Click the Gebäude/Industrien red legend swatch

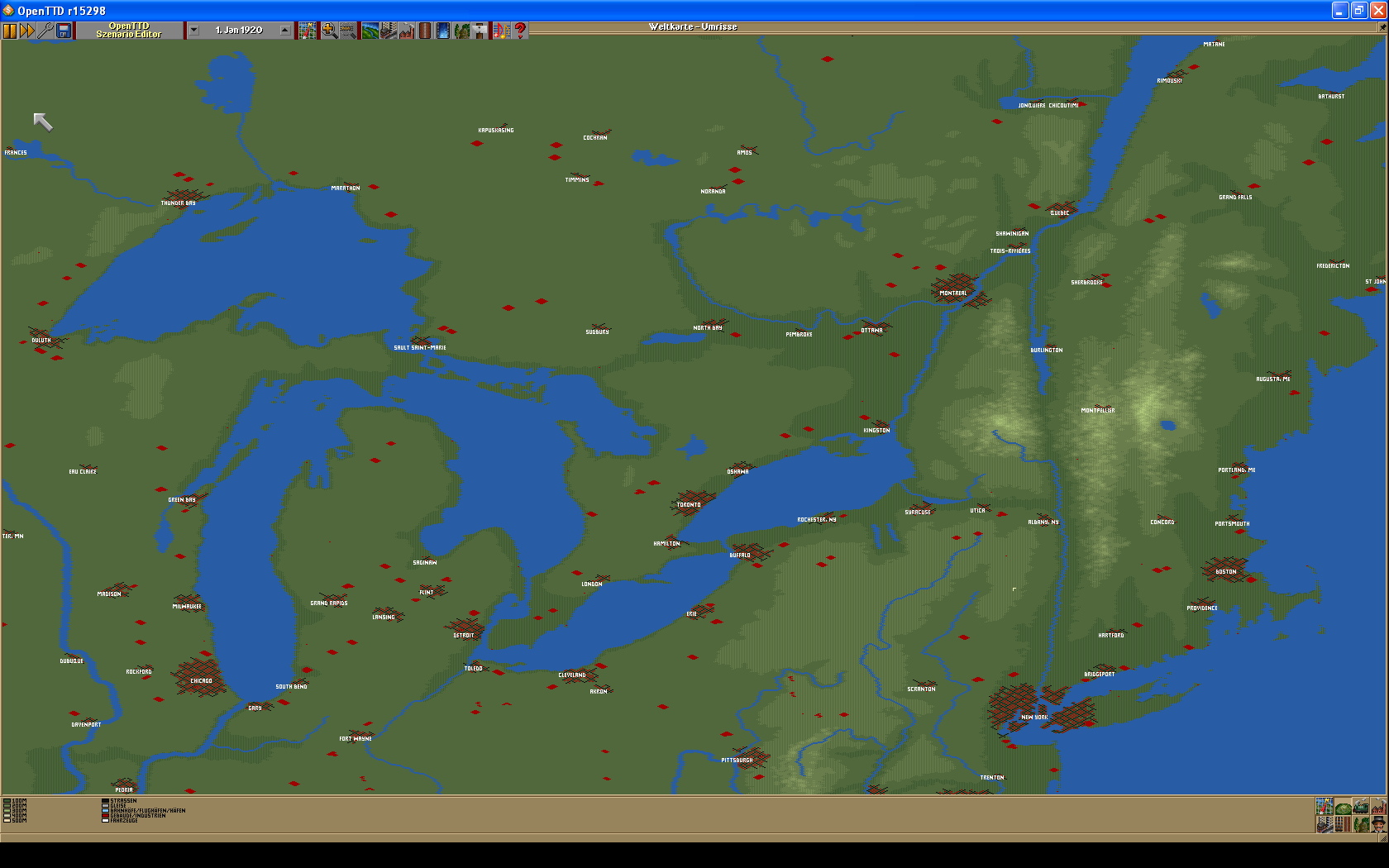pyautogui.click(x=105, y=815)
